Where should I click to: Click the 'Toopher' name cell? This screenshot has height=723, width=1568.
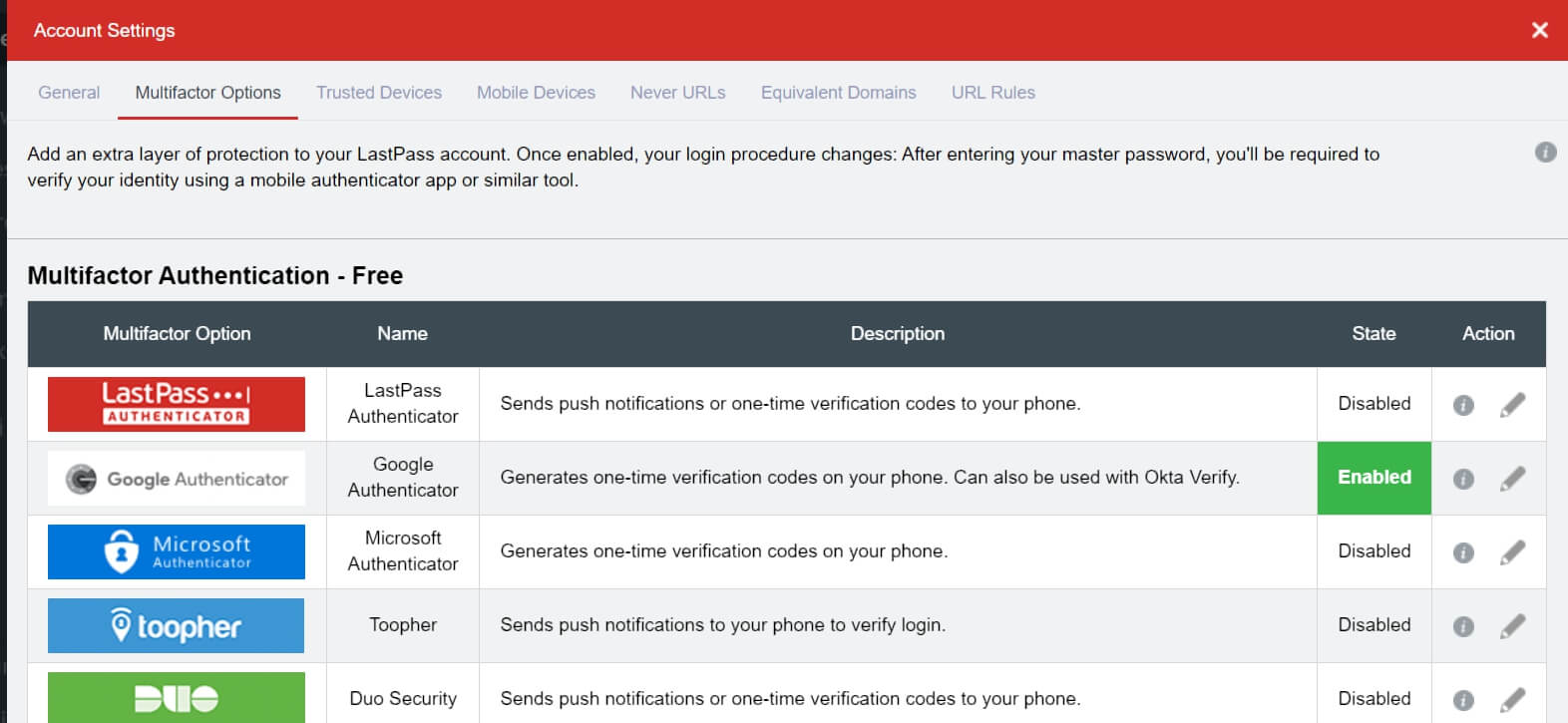click(x=403, y=625)
